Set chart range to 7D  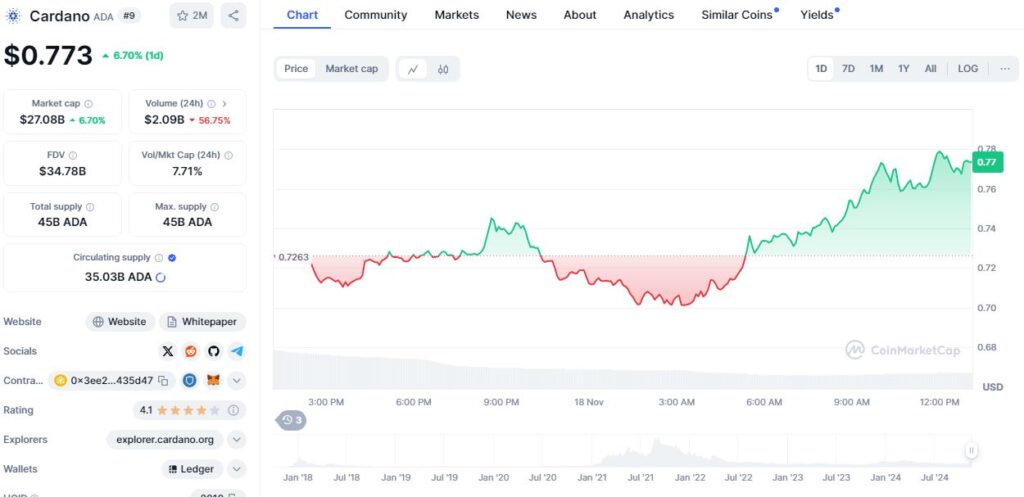click(848, 69)
